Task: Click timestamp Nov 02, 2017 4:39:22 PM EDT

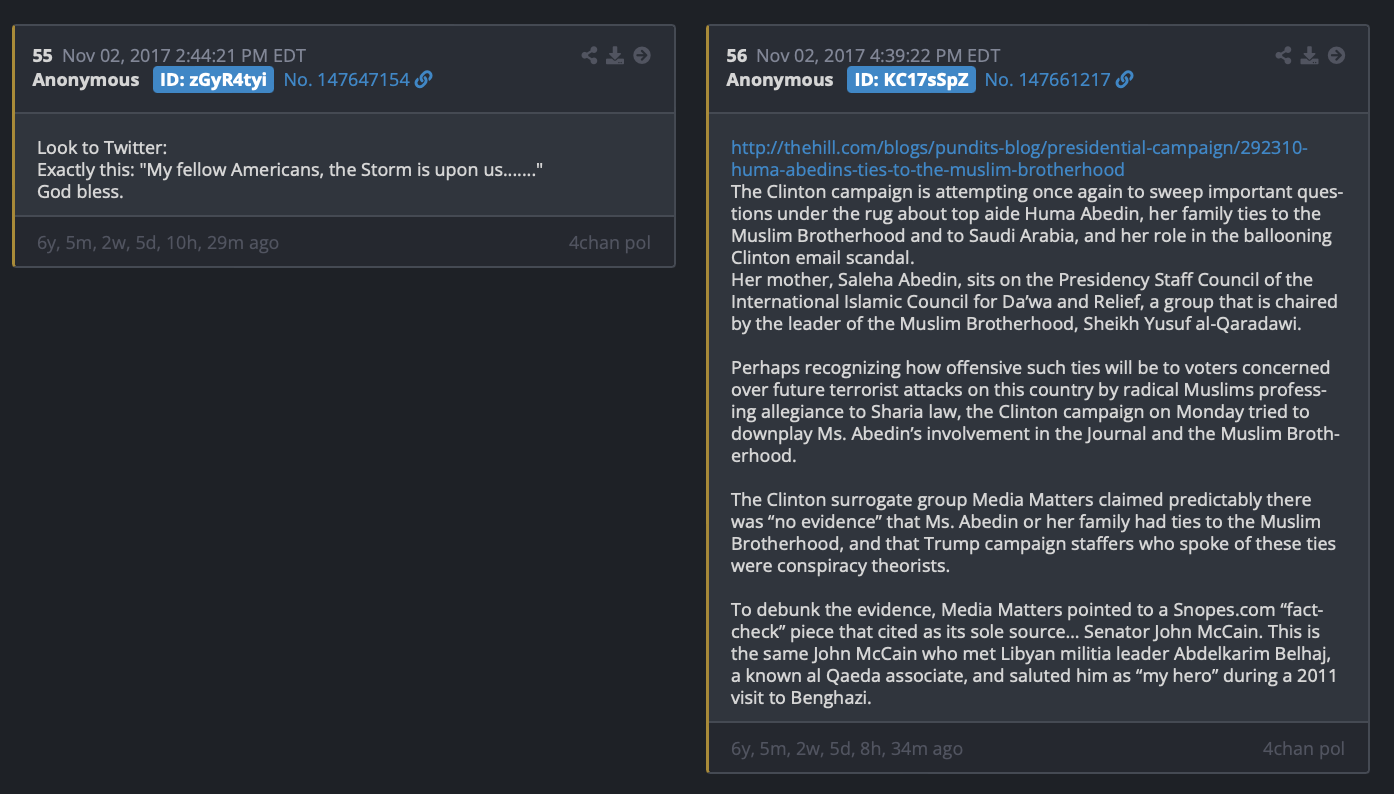Action: pyautogui.click(x=878, y=55)
